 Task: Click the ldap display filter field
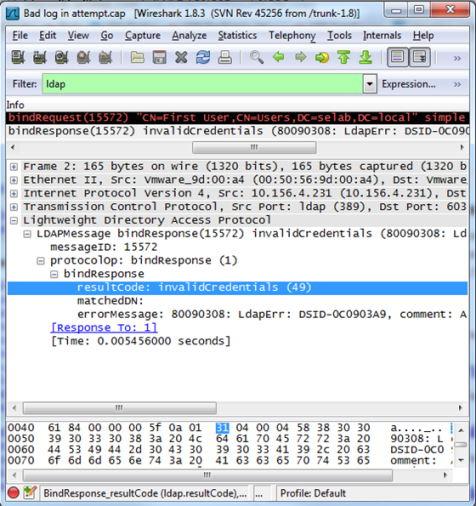(x=202, y=84)
